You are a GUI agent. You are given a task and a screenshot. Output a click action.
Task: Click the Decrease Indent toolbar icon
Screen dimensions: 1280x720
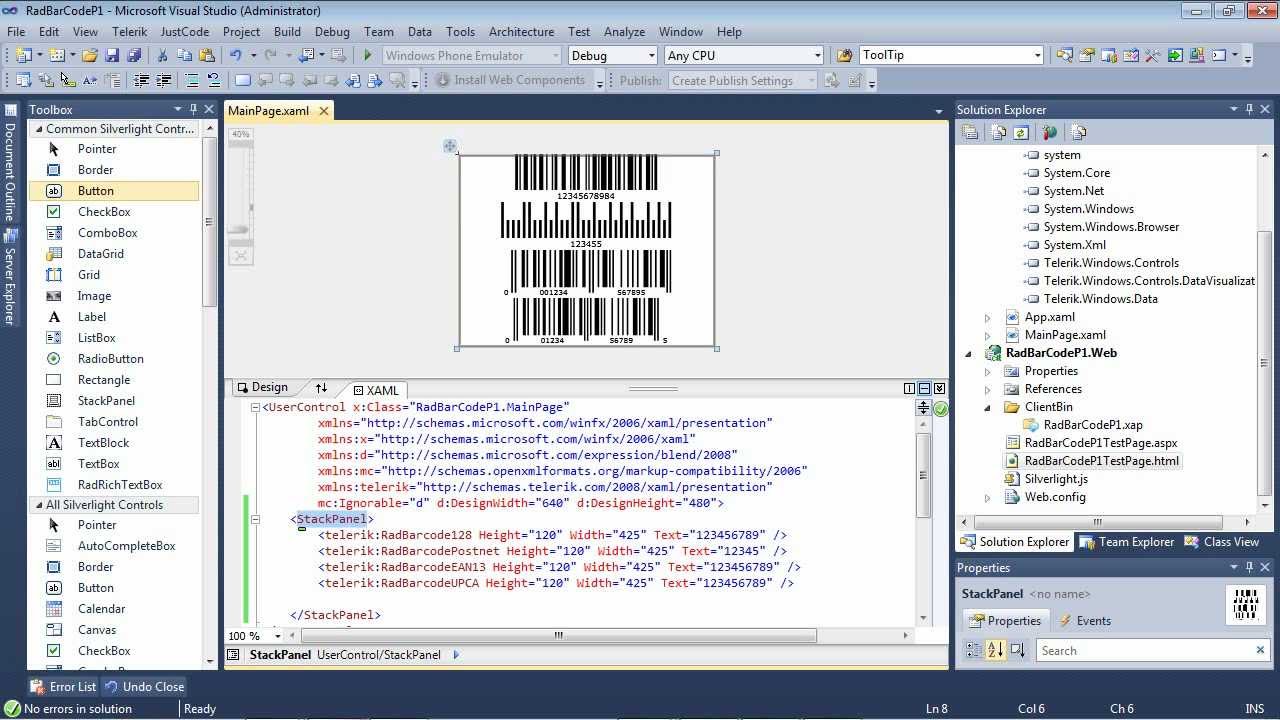[140, 80]
